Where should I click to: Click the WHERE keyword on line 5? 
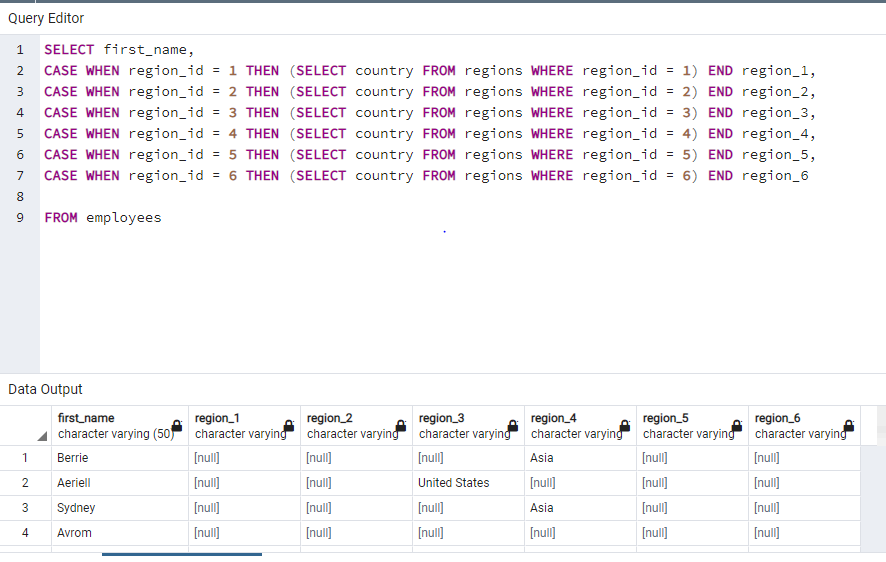pos(552,133)
